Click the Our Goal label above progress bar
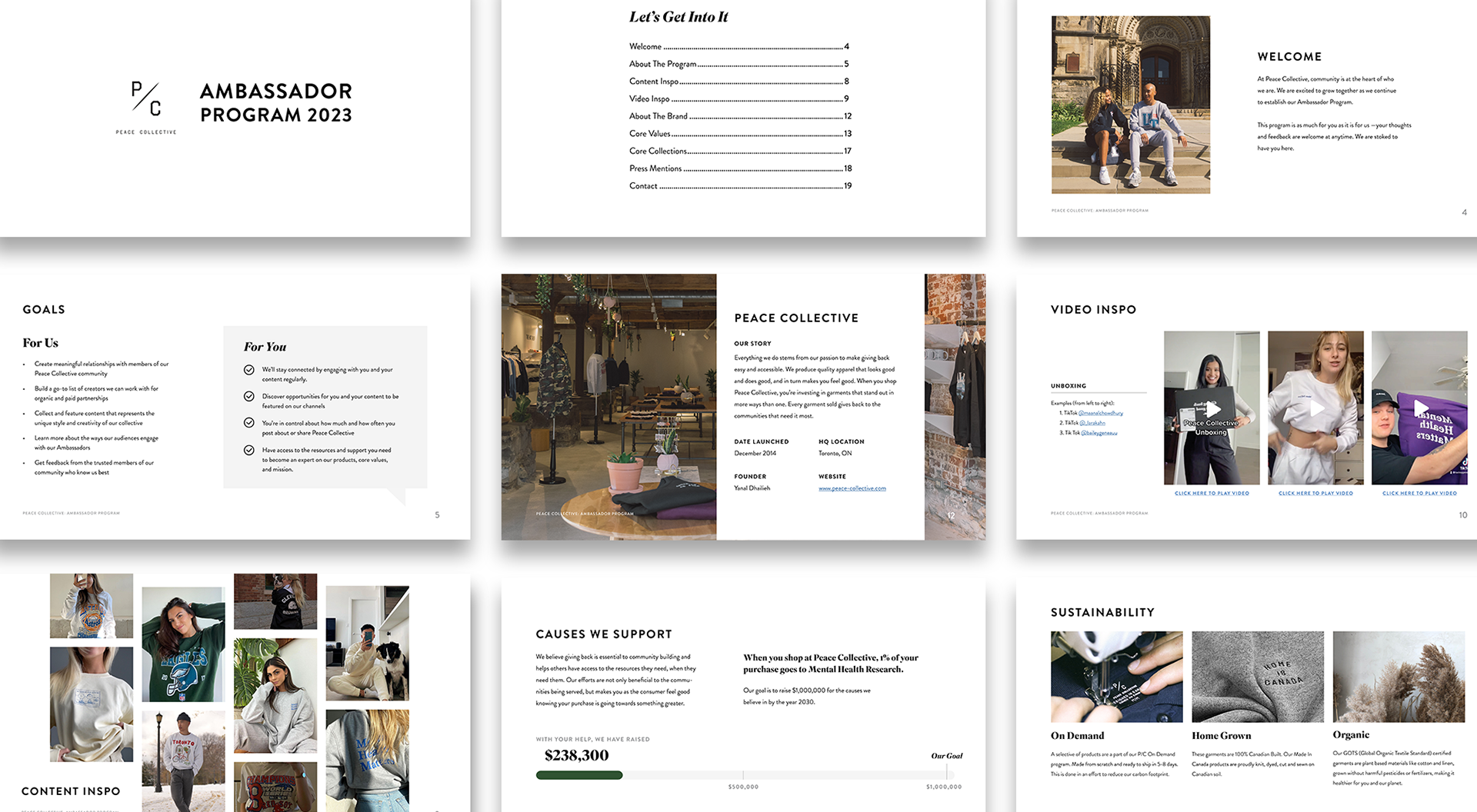The width and height of the screenshot is (1477, 812). tap(946, 756)
